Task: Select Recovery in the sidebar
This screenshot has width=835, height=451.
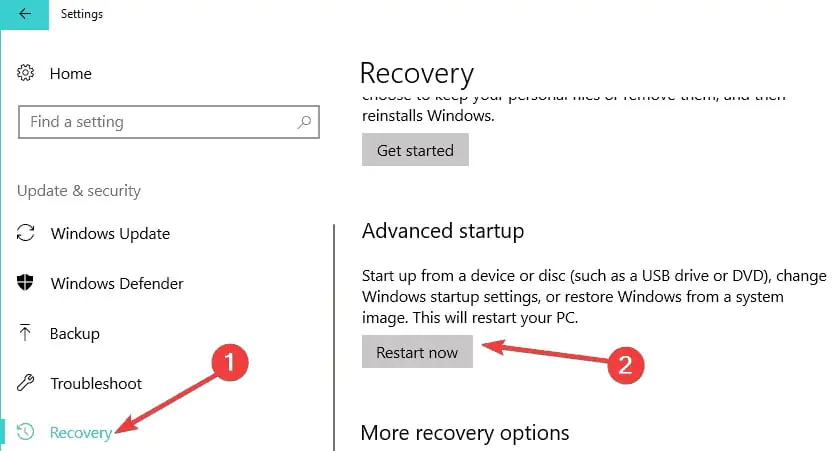Action: 80,432
